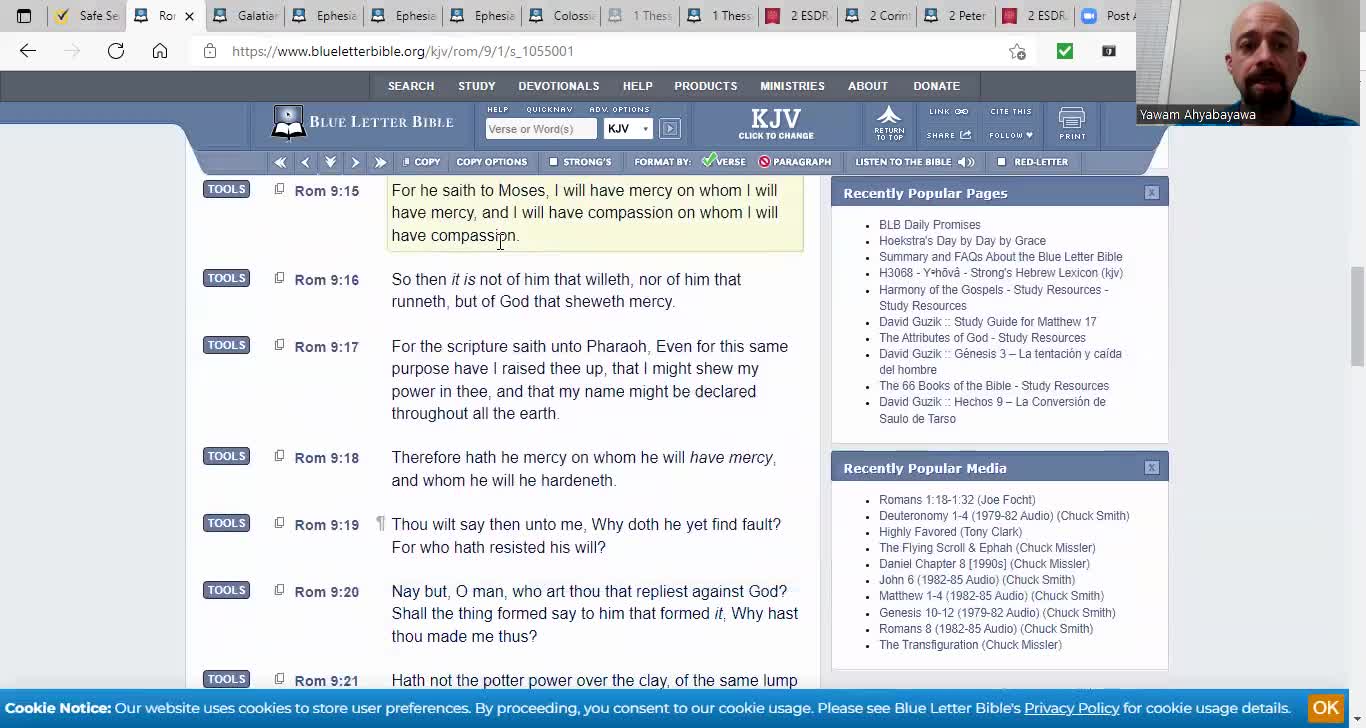Image resolution: width=1366 pixels, height=728 pixels.
Task: Click copy icon beside Rom 9:18
Action: click(x=279, y=456)
